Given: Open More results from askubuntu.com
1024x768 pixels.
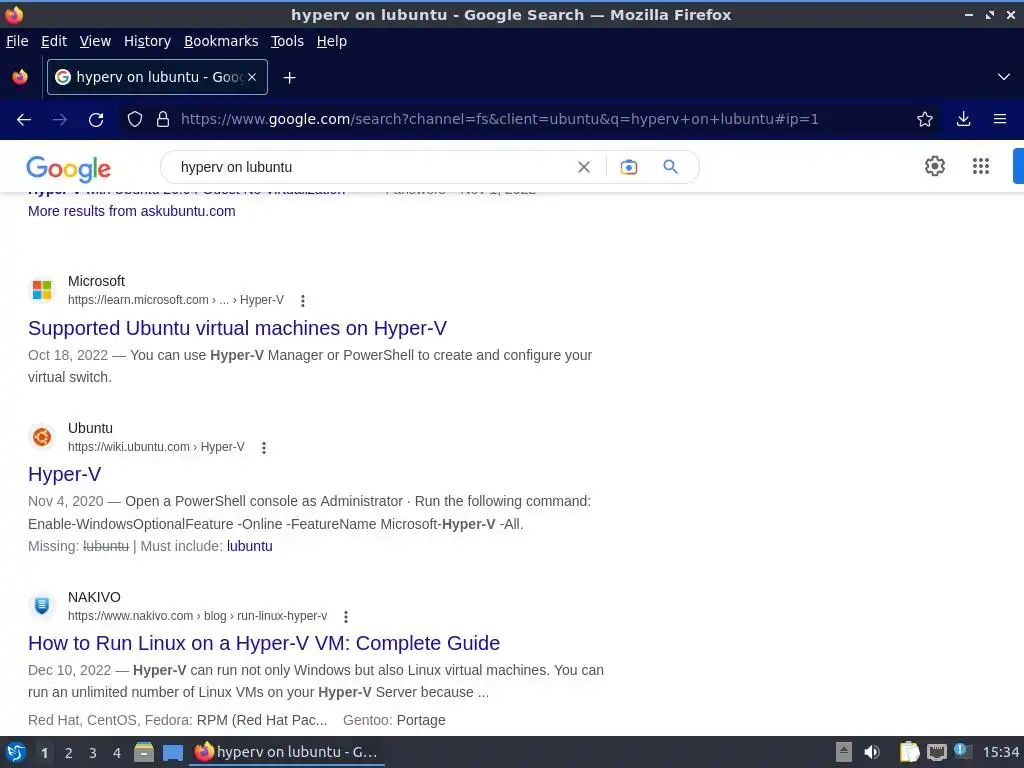Looking at the screenshot, I should (131, 211).
